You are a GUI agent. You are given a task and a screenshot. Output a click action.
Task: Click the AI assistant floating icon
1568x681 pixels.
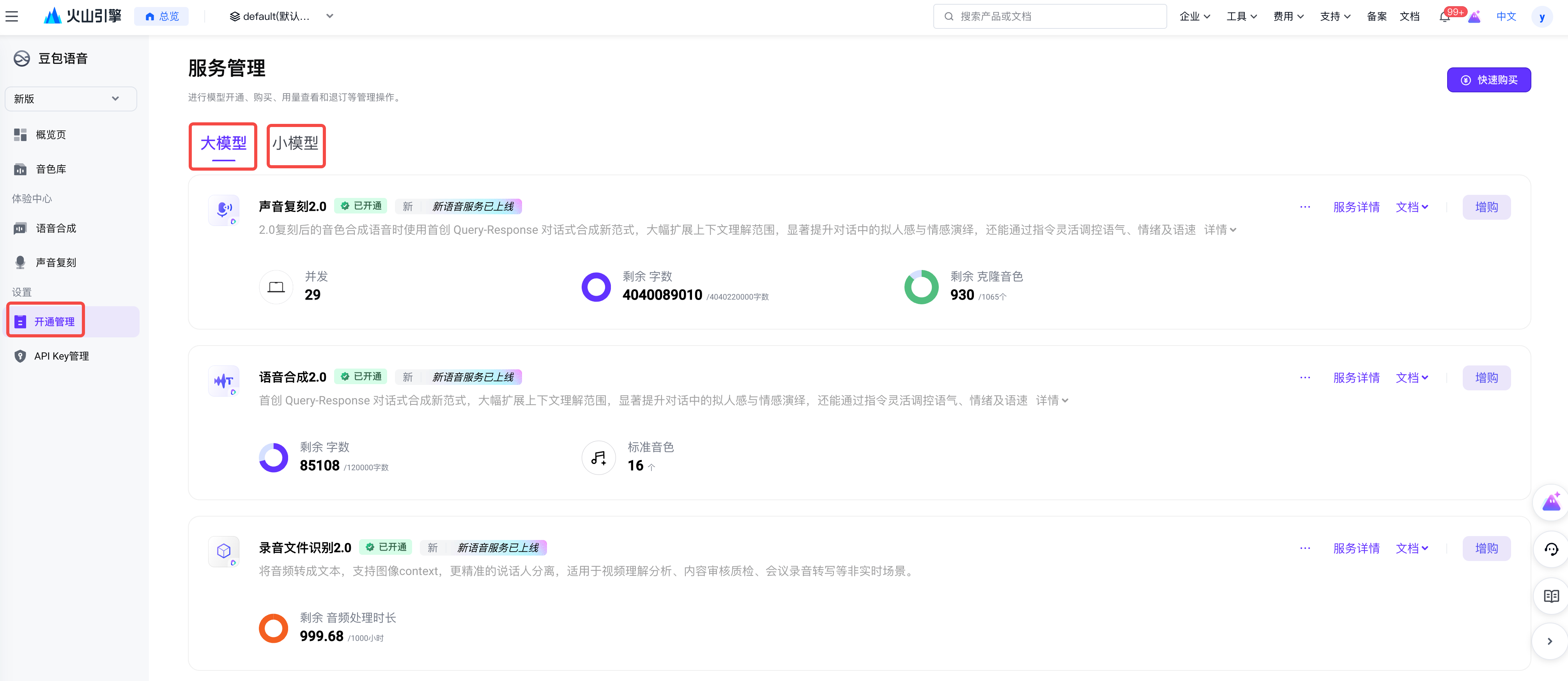tap(1551, 502)
